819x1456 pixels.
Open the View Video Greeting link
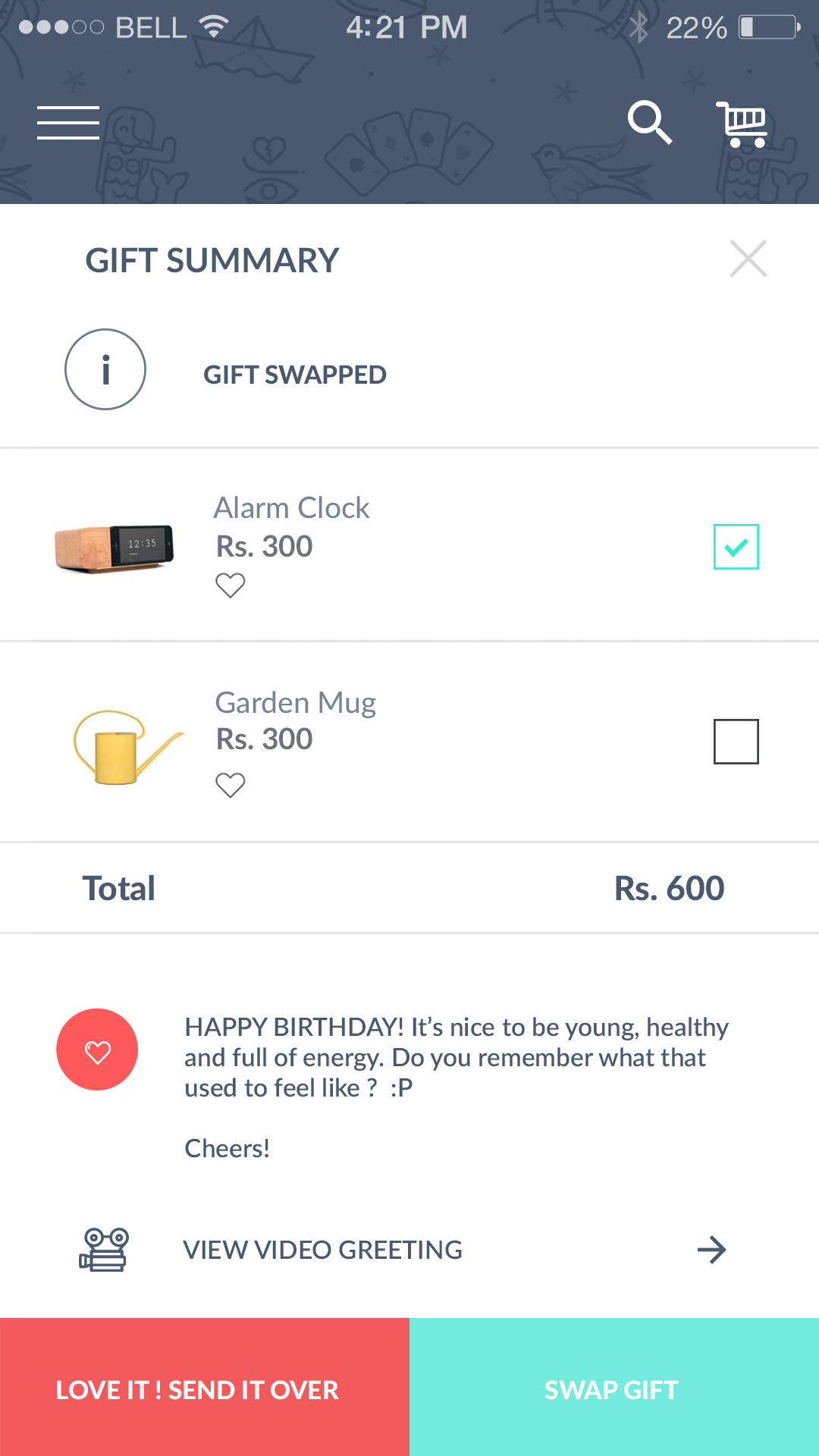pyautogui.click(x=322, y=1250)
